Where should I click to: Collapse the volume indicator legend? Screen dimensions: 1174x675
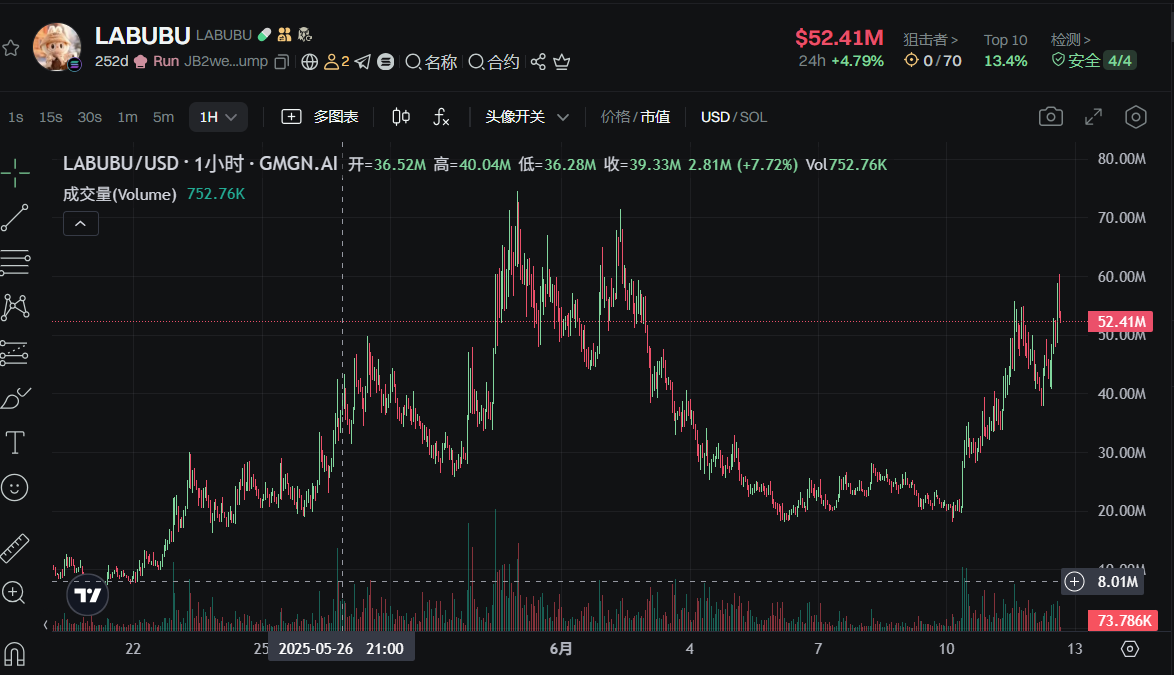coord(80,224)
